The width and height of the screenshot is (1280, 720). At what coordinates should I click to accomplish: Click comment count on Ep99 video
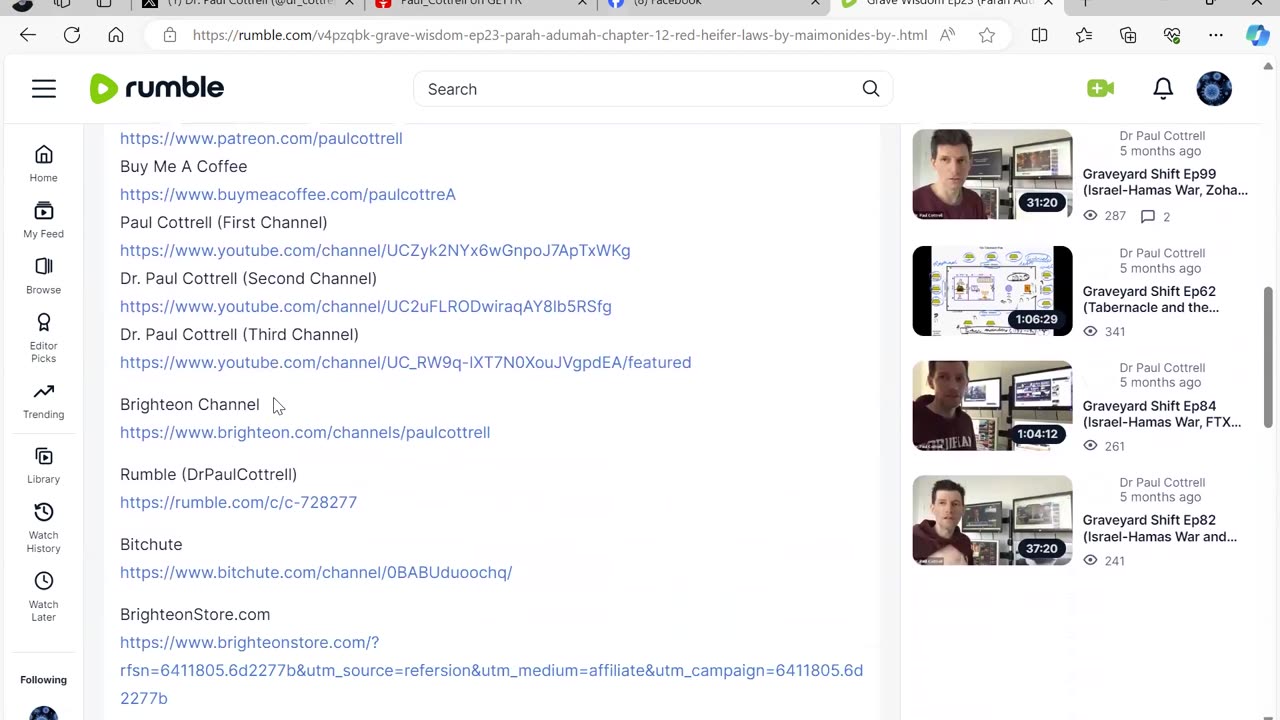(x=1156, y=216)
